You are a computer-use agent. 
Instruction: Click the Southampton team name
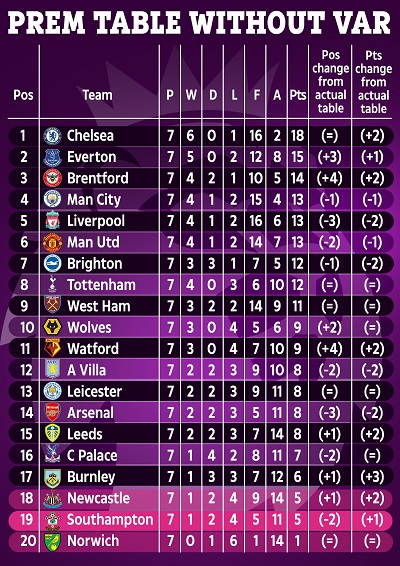point(110,519)
